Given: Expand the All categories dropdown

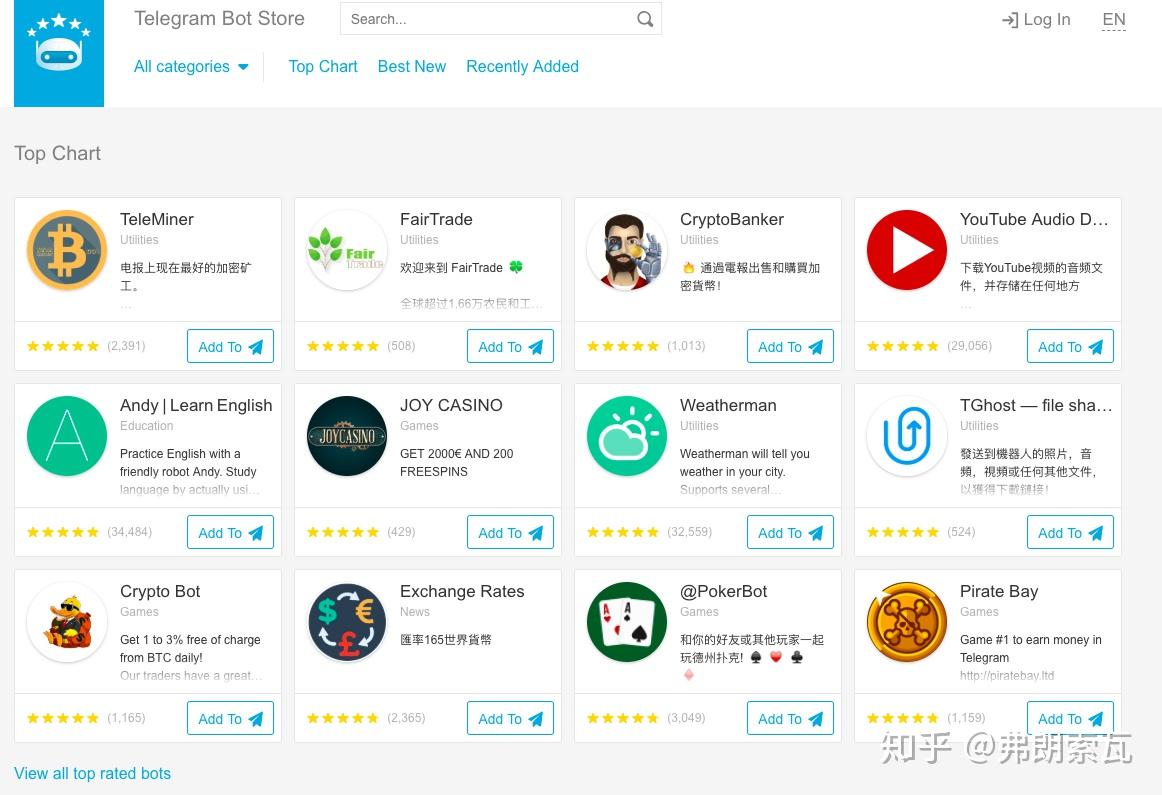Looking at the screenshot, I should click(191, 67).
